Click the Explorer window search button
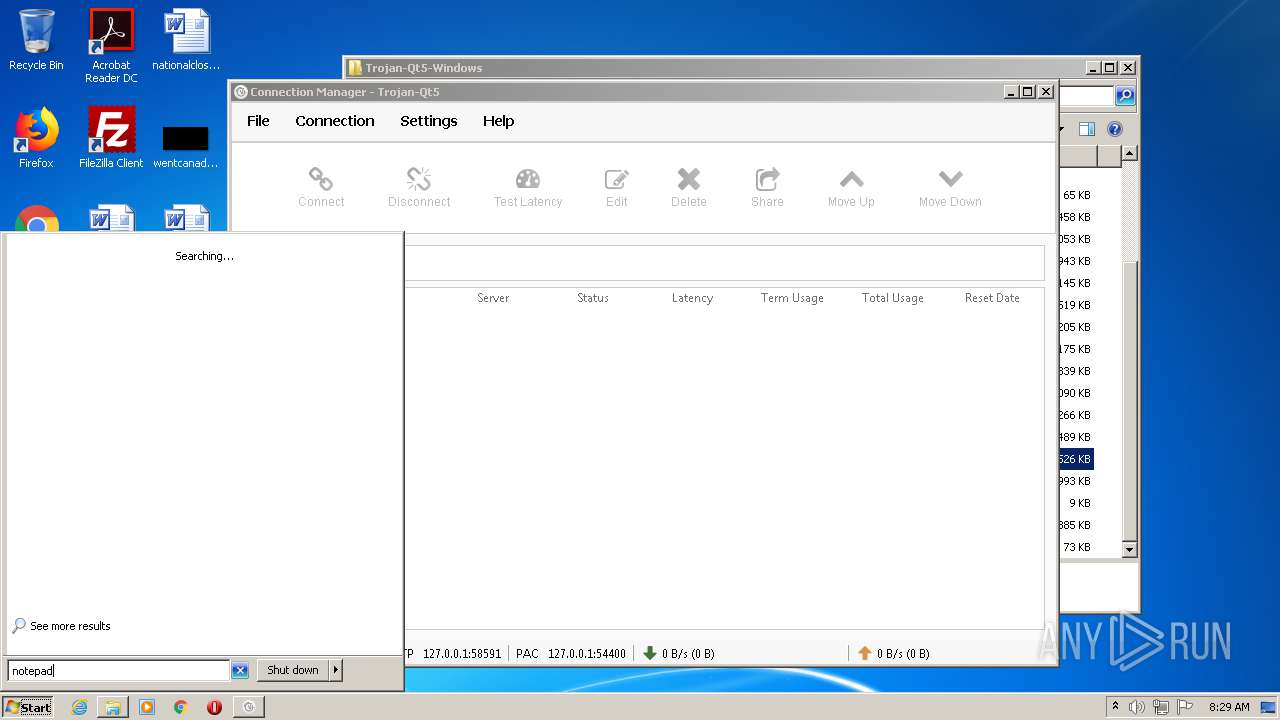The width and height of the screenshot is (1280, 720). [x=1125, y=96]
